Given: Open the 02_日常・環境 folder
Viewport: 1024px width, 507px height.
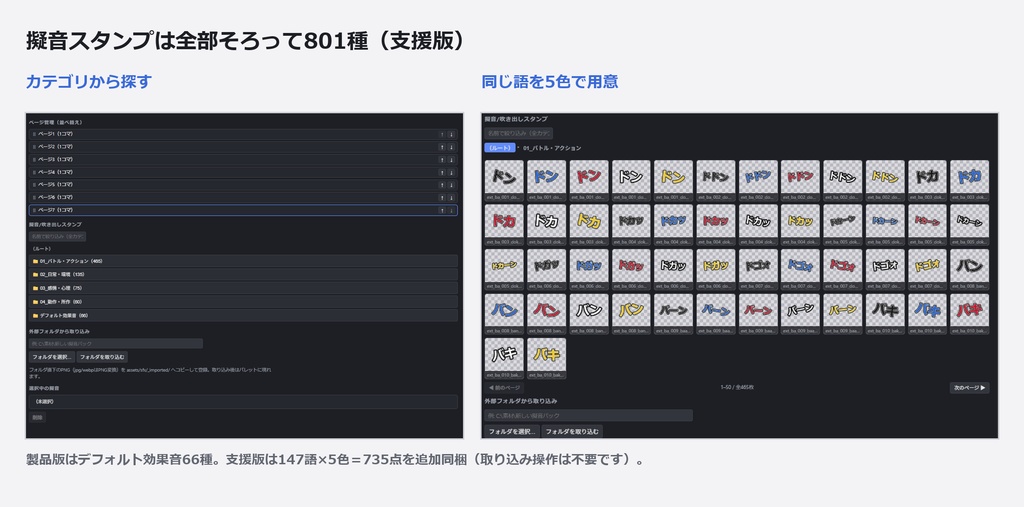Looking at the screenshot, I should tap(243, 274).
